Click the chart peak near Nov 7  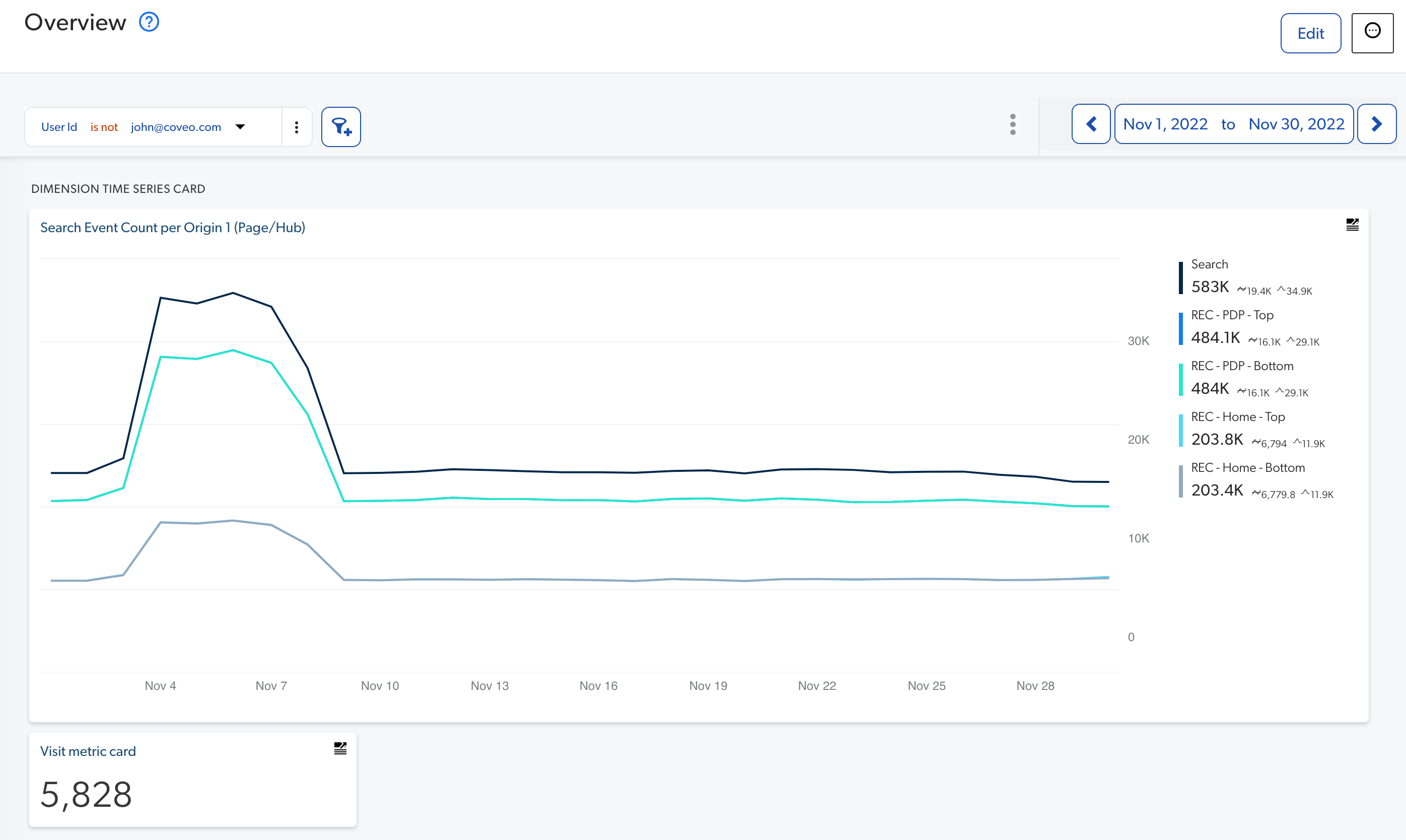(233, 293)
